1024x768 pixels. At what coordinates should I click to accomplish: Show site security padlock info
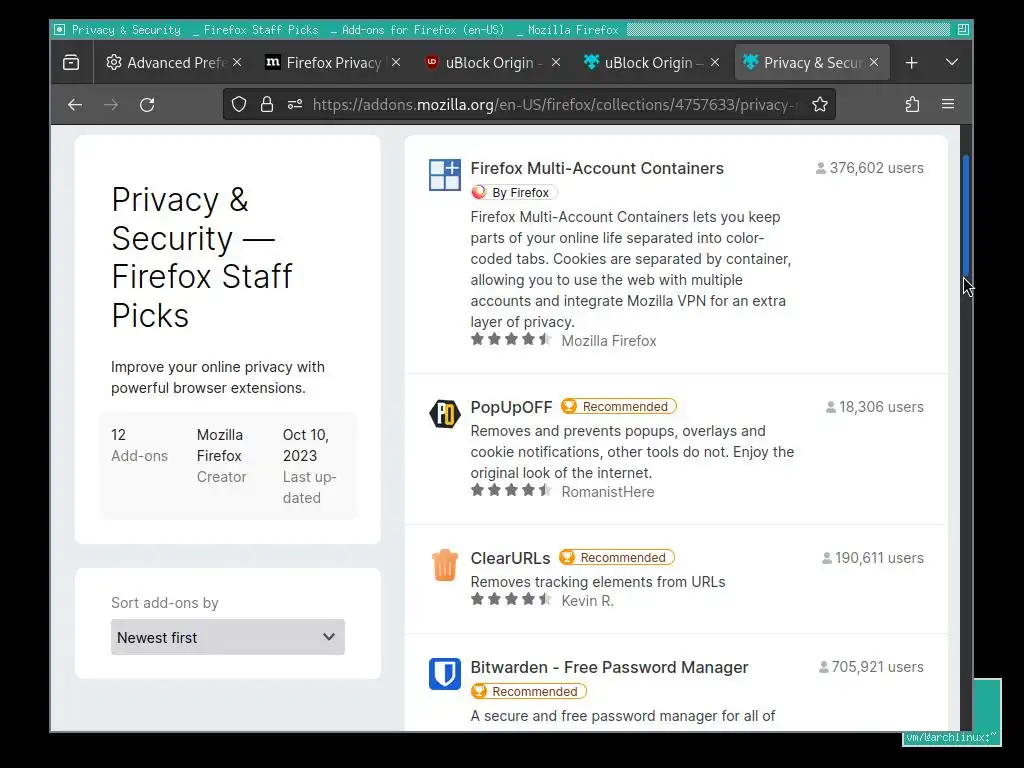pyautogui.click(x=266, y=104)
